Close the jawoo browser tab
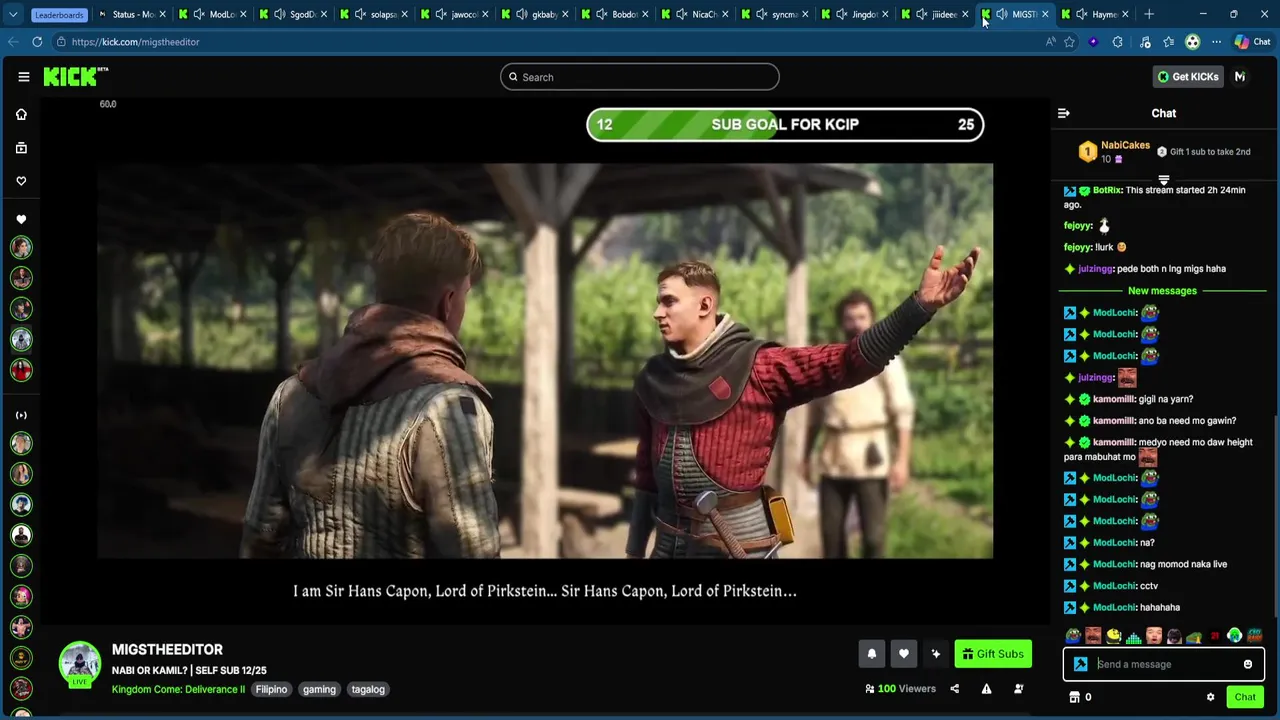This screenshot has width=1280, height=720. pyautogui.click(x=485, y=14)
